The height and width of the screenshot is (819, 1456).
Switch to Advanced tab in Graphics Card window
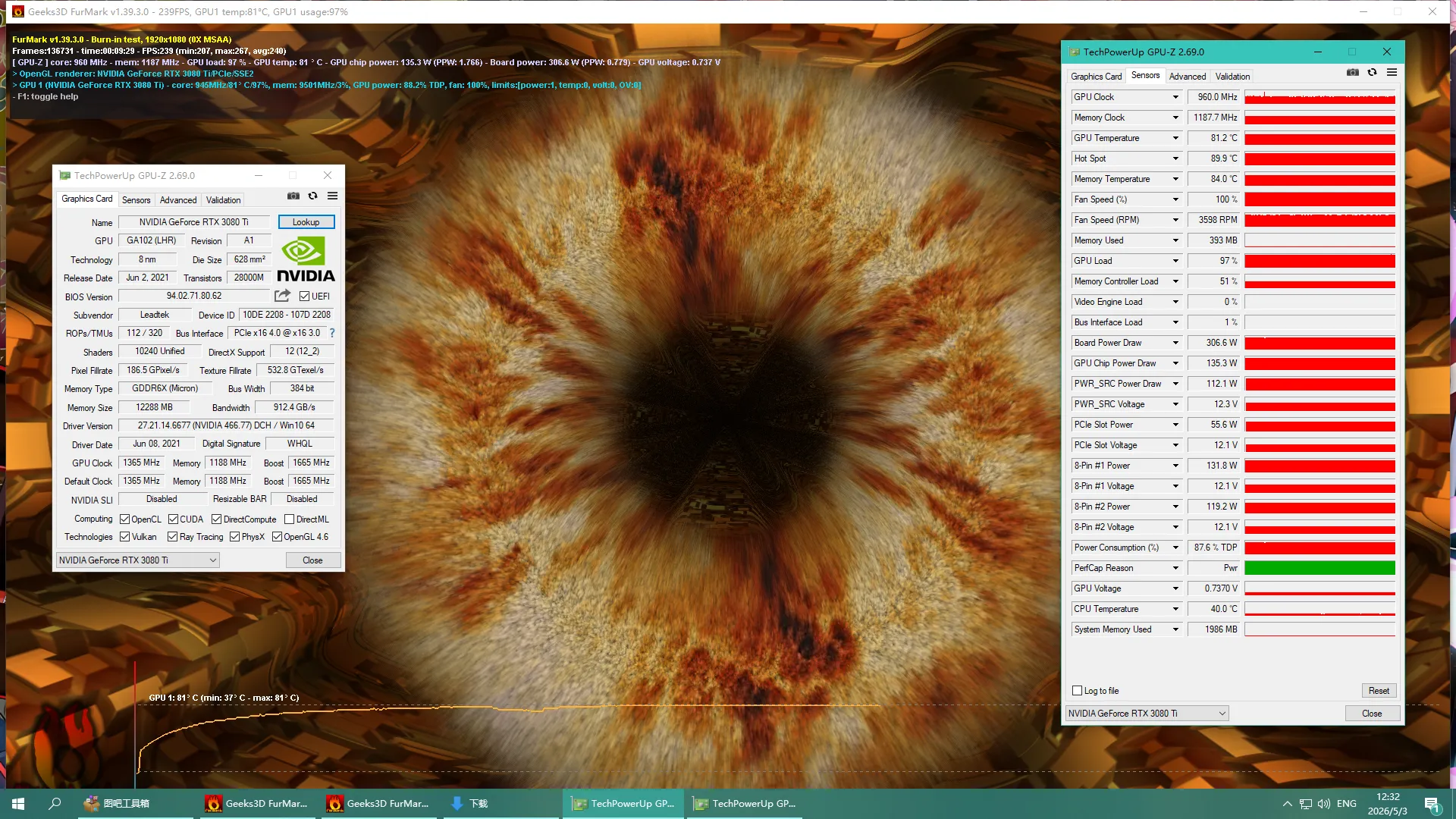point(178,200)
